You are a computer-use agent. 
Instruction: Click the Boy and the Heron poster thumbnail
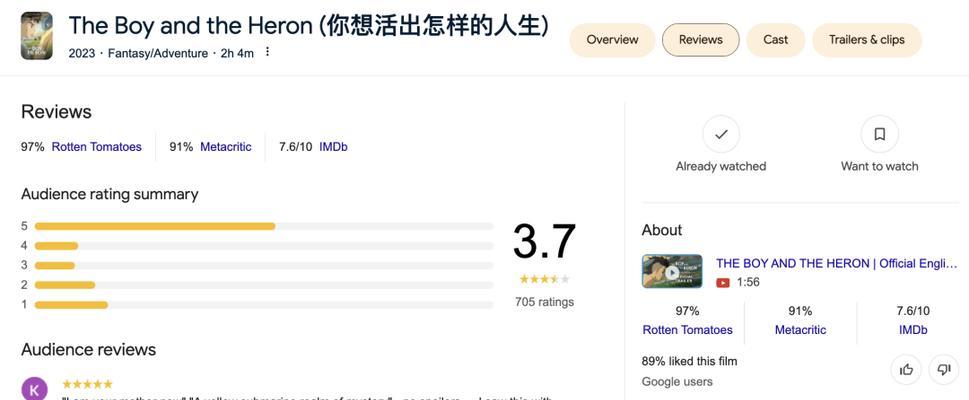tap(36, 36)
